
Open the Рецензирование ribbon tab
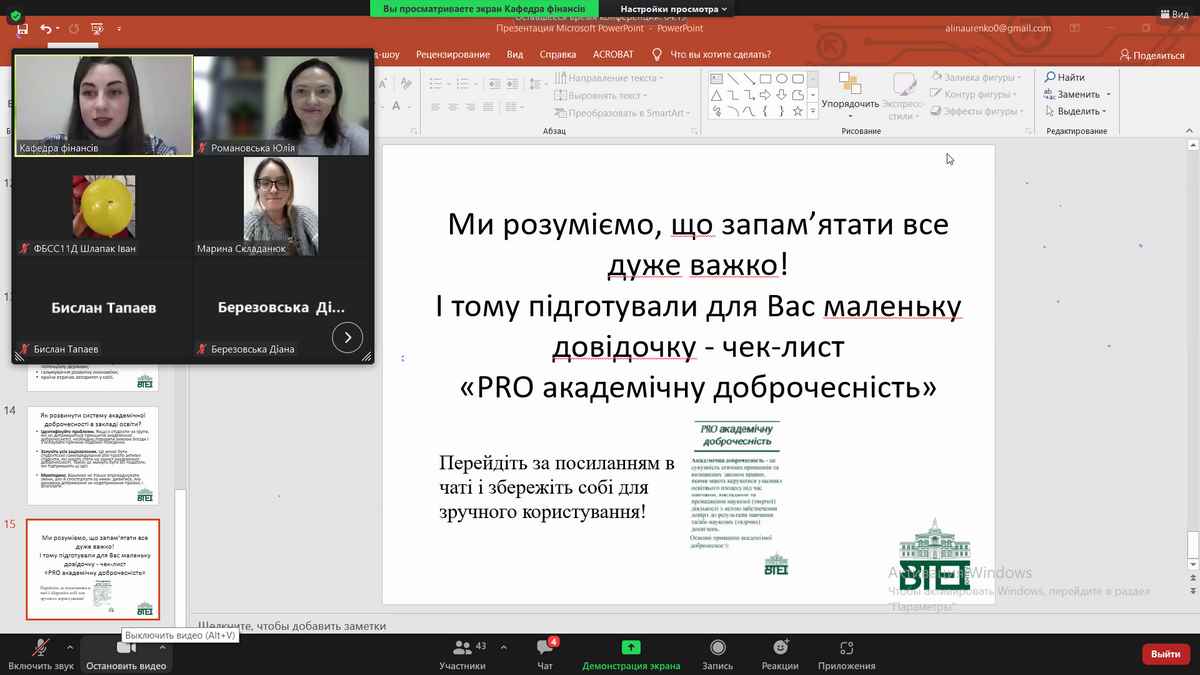tap(454, 54)
